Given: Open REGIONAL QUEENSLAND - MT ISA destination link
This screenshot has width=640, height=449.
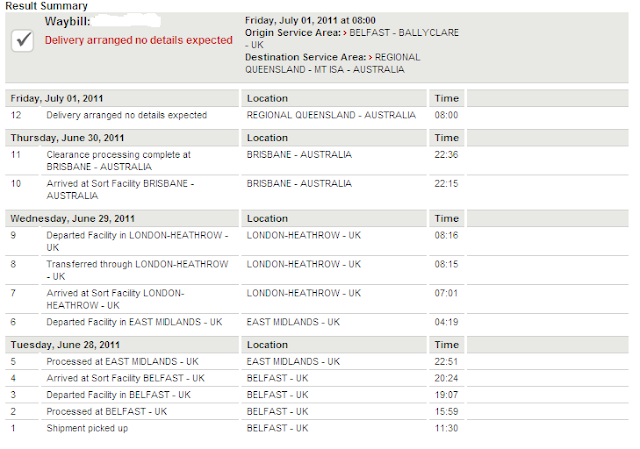Looking at the screenshot, I should click(333, 63).
